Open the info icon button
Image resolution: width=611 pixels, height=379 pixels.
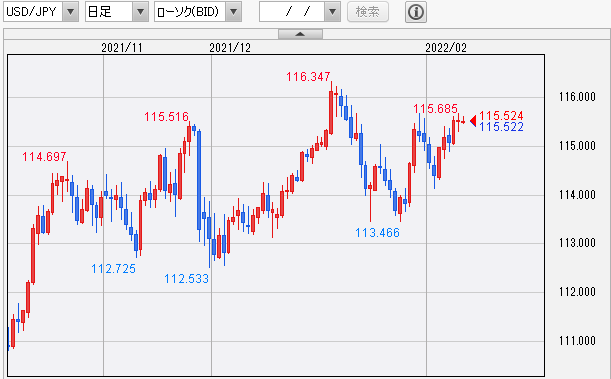pos(416,12)
